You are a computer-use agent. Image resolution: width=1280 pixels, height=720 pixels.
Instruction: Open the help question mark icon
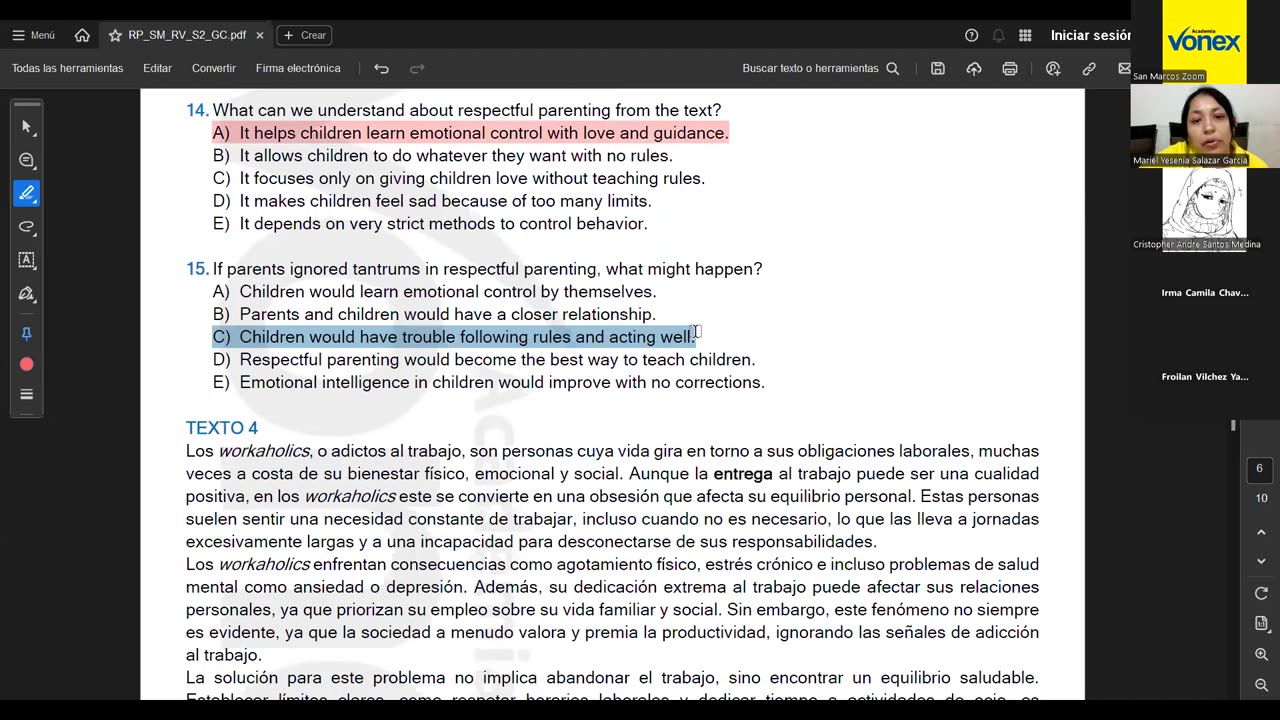pos(971,35)
